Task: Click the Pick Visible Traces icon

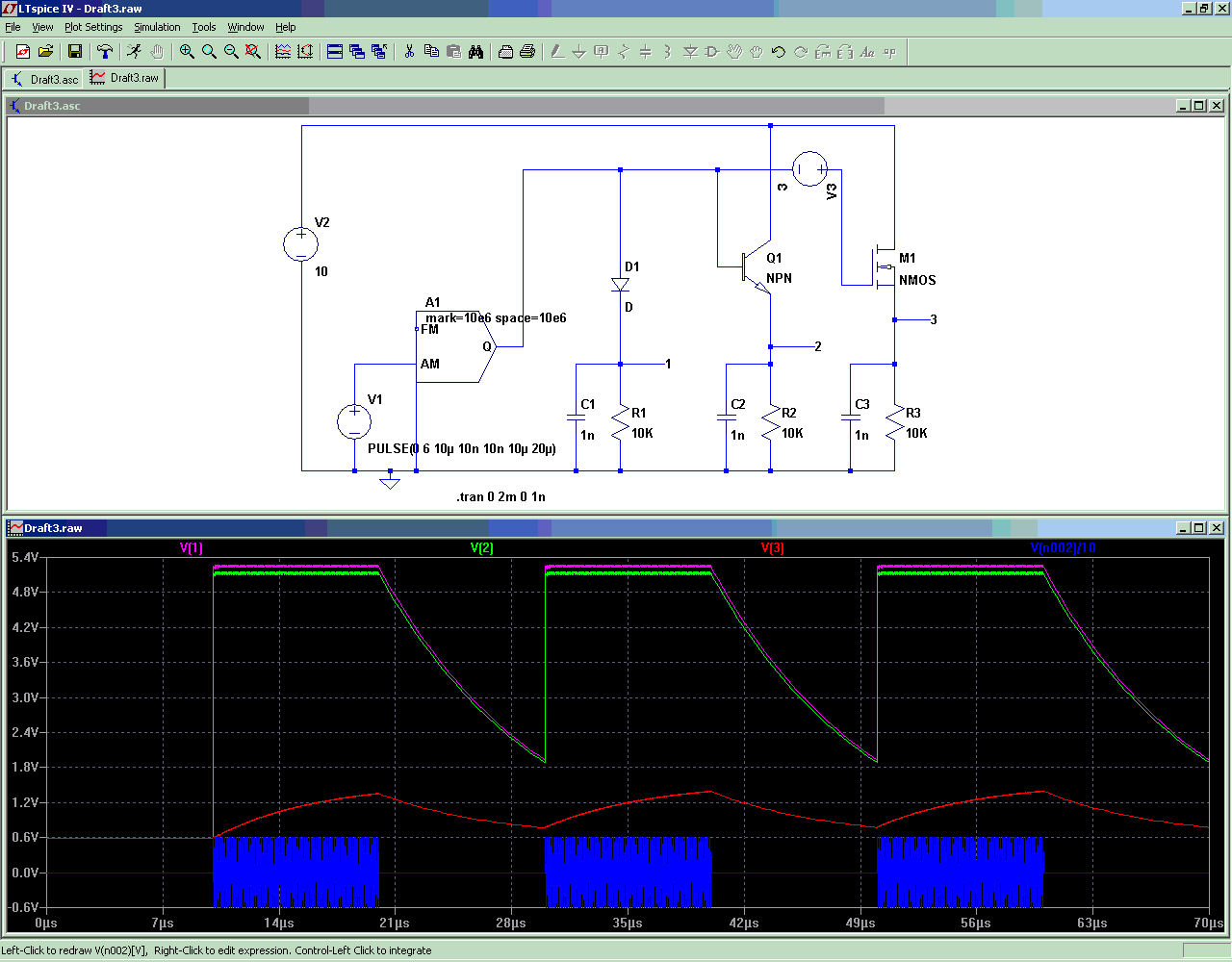Action: (283, 52)
